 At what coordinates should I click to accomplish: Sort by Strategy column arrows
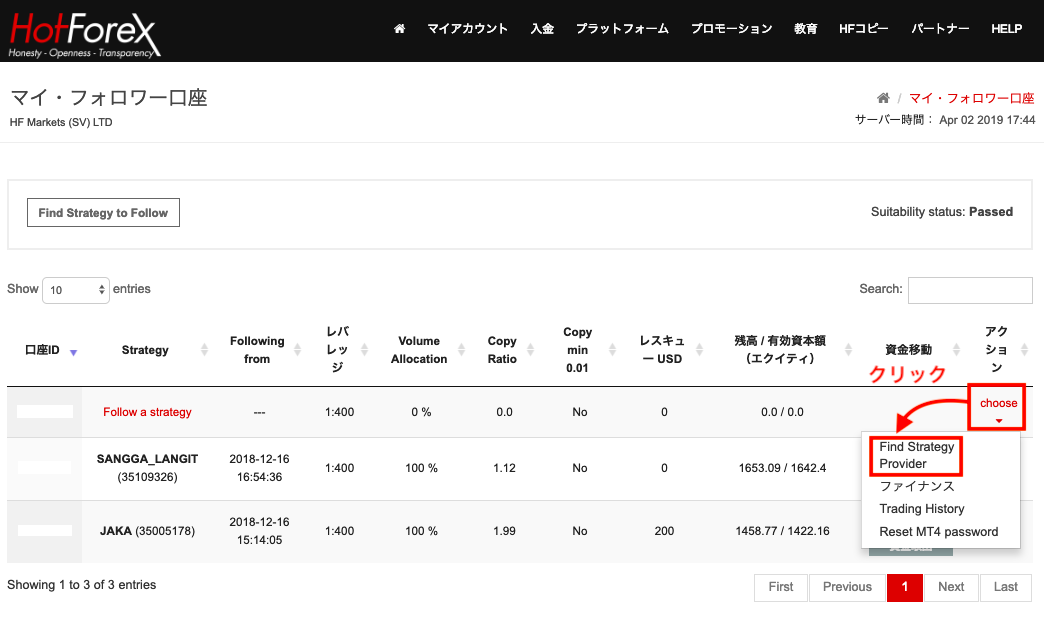tap(204, 350)
